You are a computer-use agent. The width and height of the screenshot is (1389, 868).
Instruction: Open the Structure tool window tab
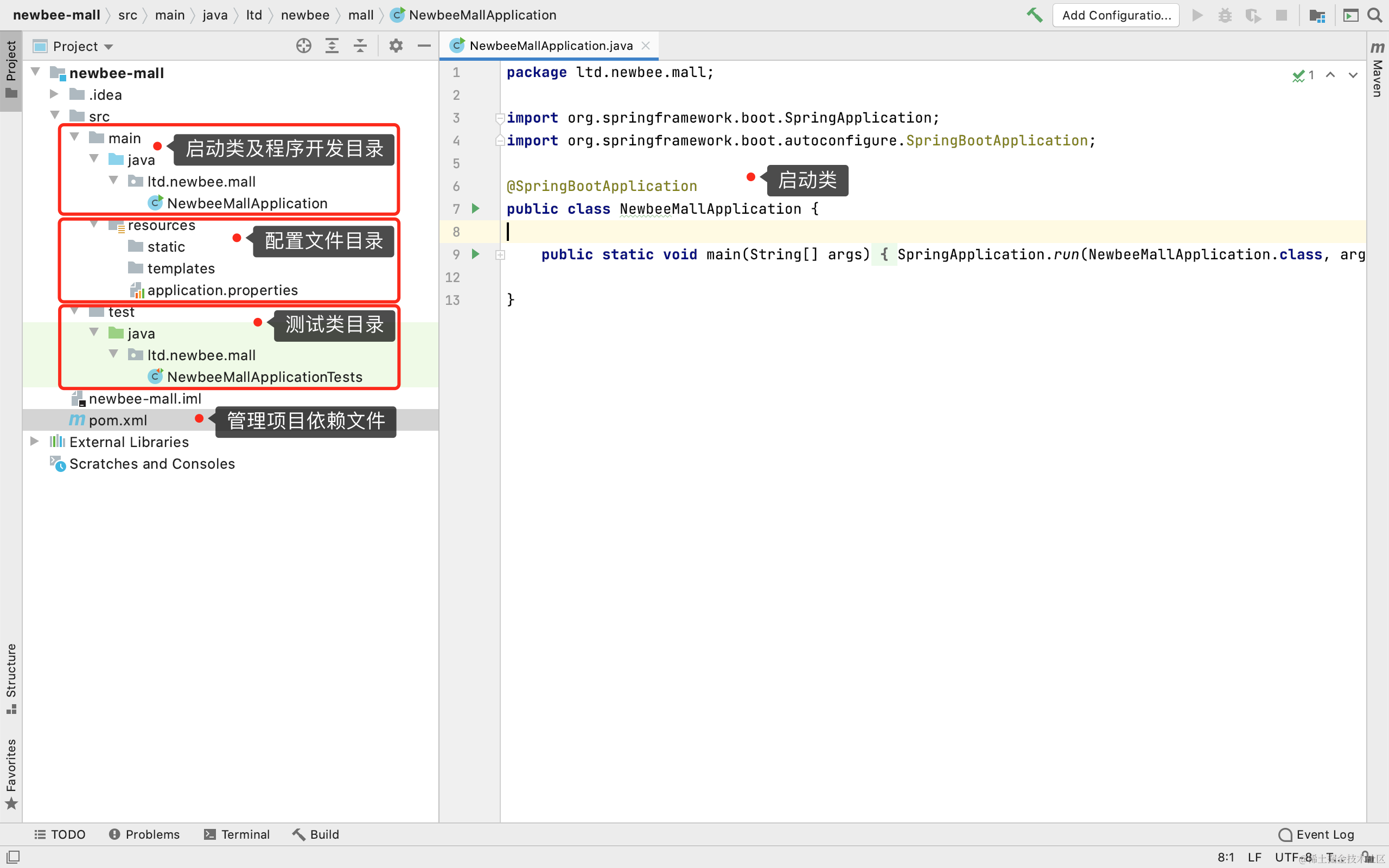(11, 678)
